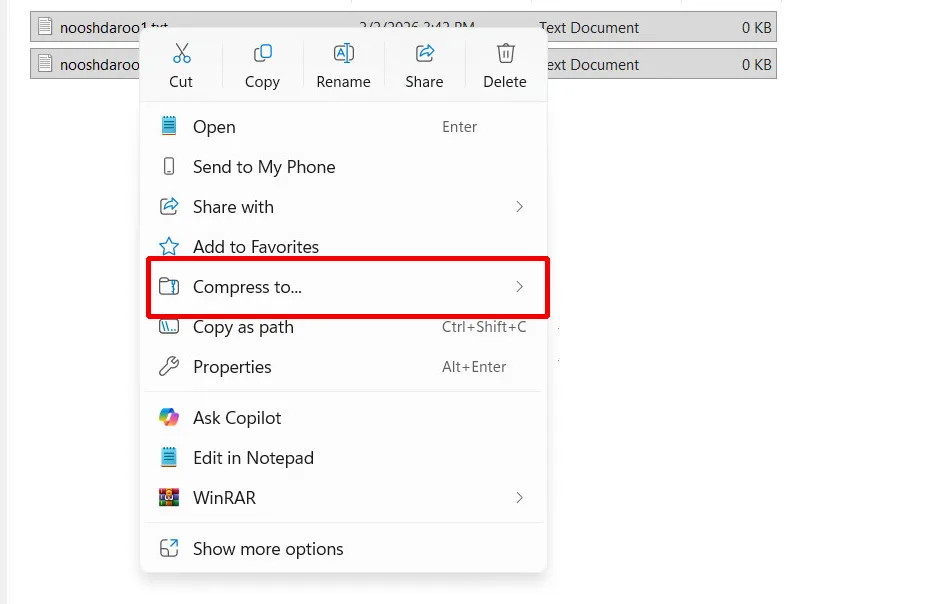This screenshot has height=604, width=925.
Task: Click the WinRAR books icon
Action: point(169,498)
